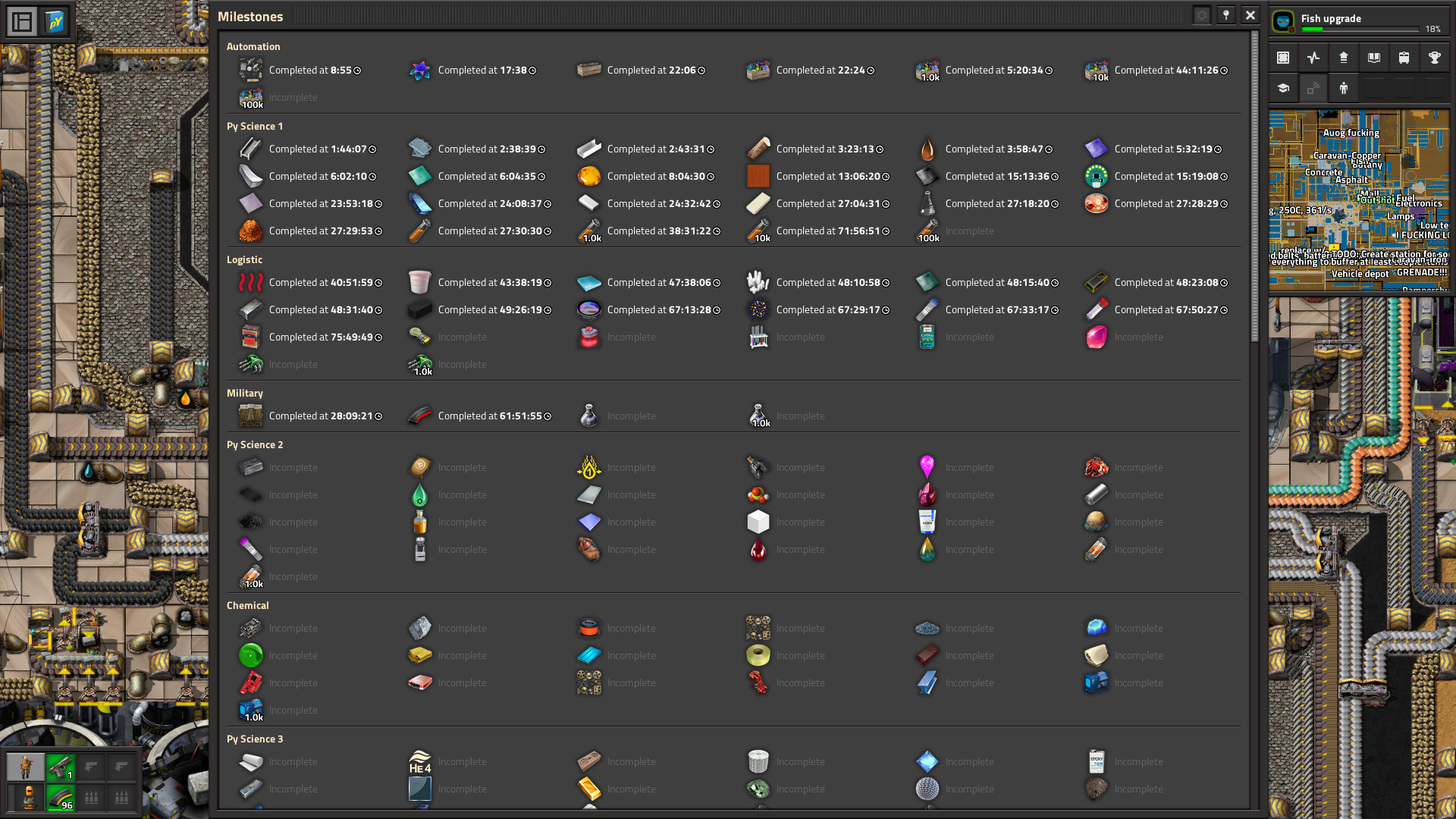The image size is (1456, 819).
Task: Click the Military icon completed at 28:09:21
Action: tap(251, 416)
